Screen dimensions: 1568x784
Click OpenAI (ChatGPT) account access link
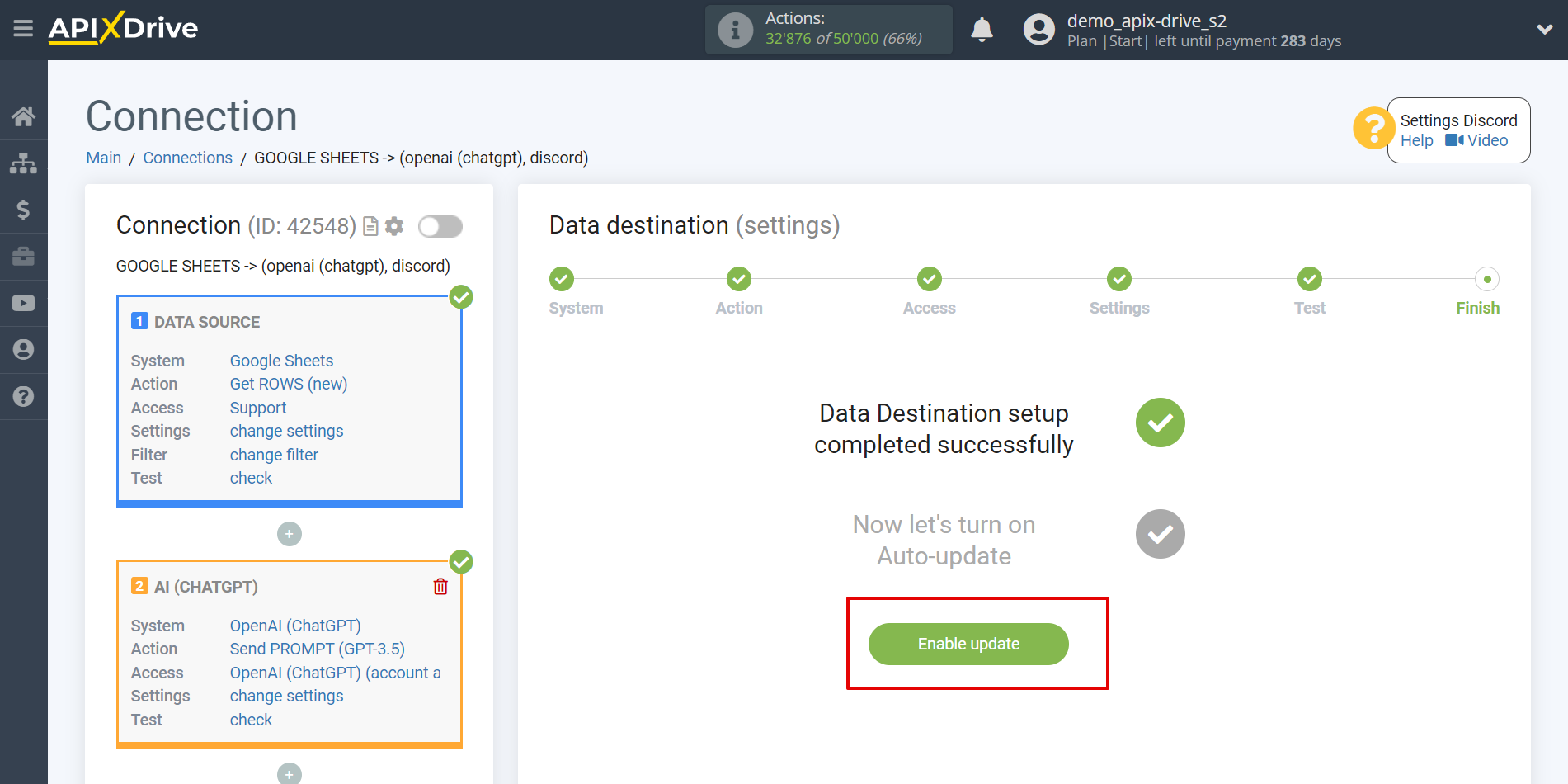pos(336,673)
